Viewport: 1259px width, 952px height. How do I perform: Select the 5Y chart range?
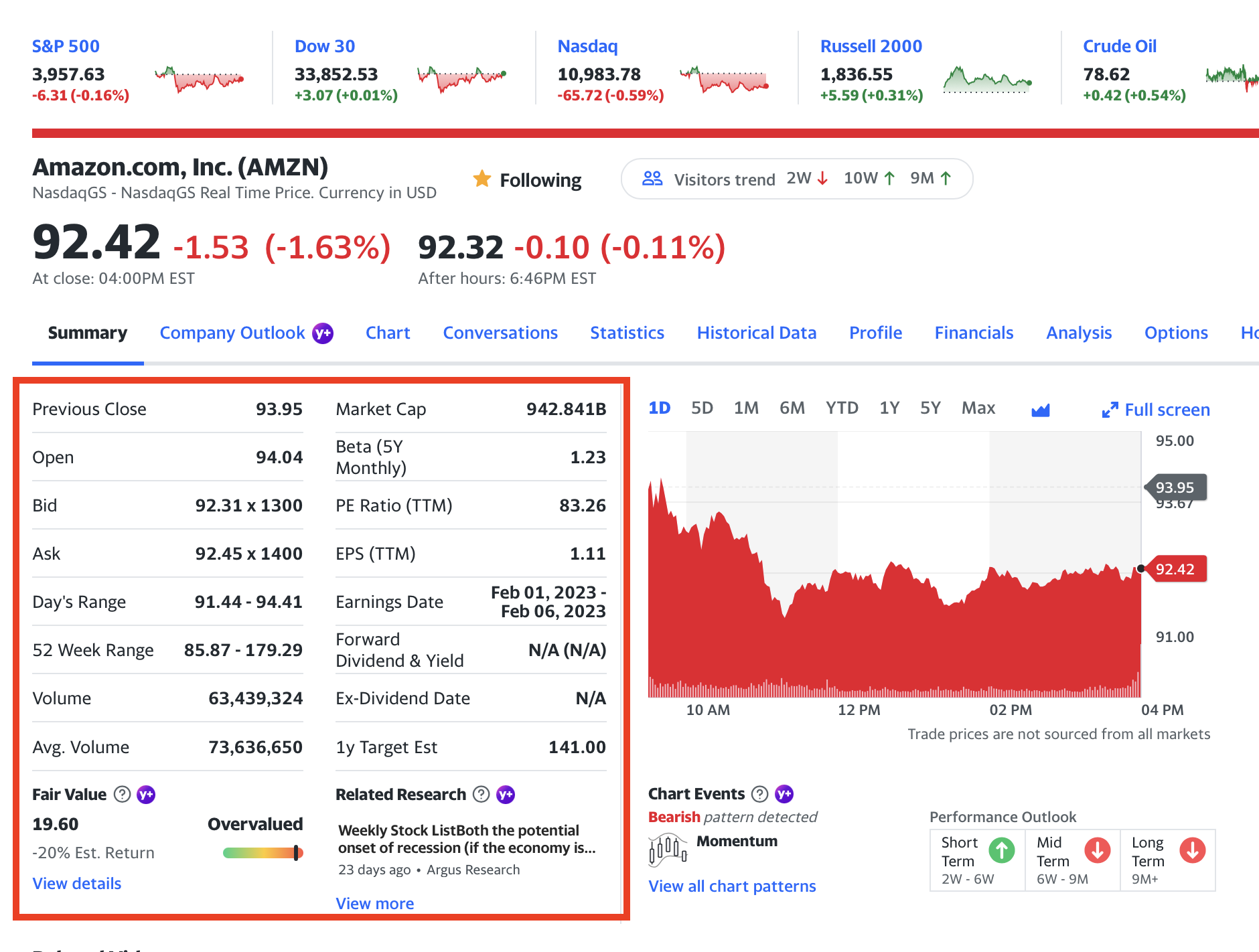(x=930, y=408)
